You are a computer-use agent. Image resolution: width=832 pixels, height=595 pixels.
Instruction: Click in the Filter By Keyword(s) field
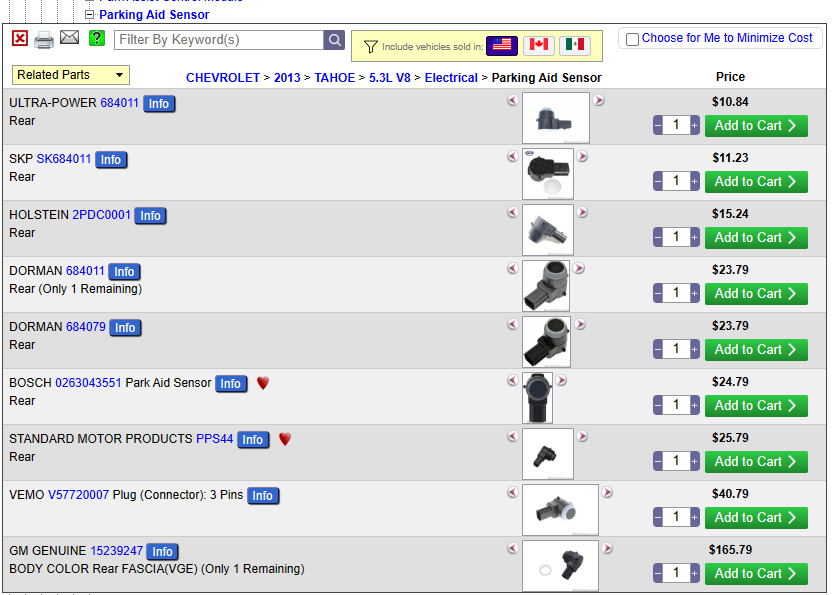(x=219, y=40)
